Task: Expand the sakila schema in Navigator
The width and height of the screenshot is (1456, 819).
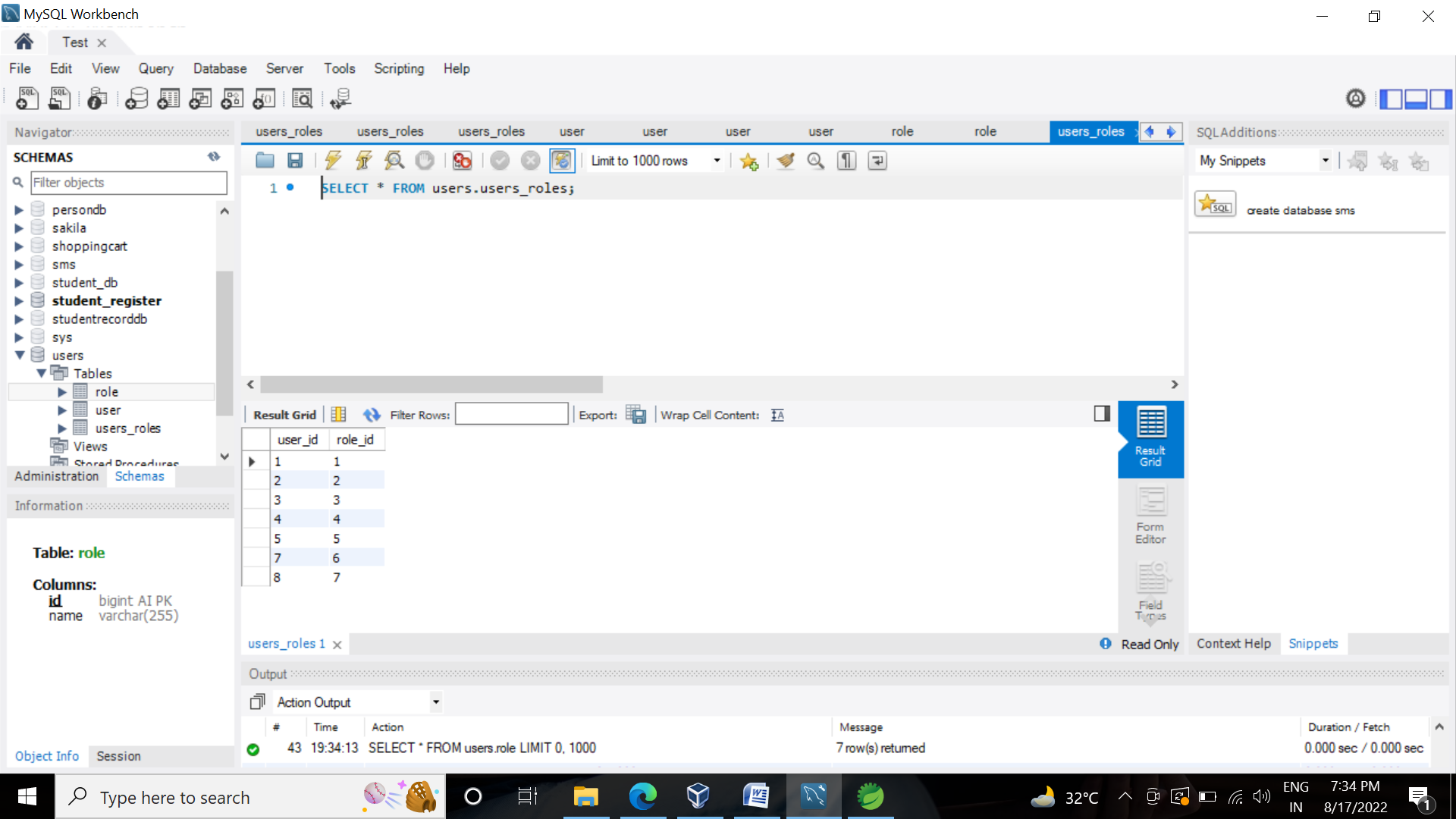Action: (19, 227)
